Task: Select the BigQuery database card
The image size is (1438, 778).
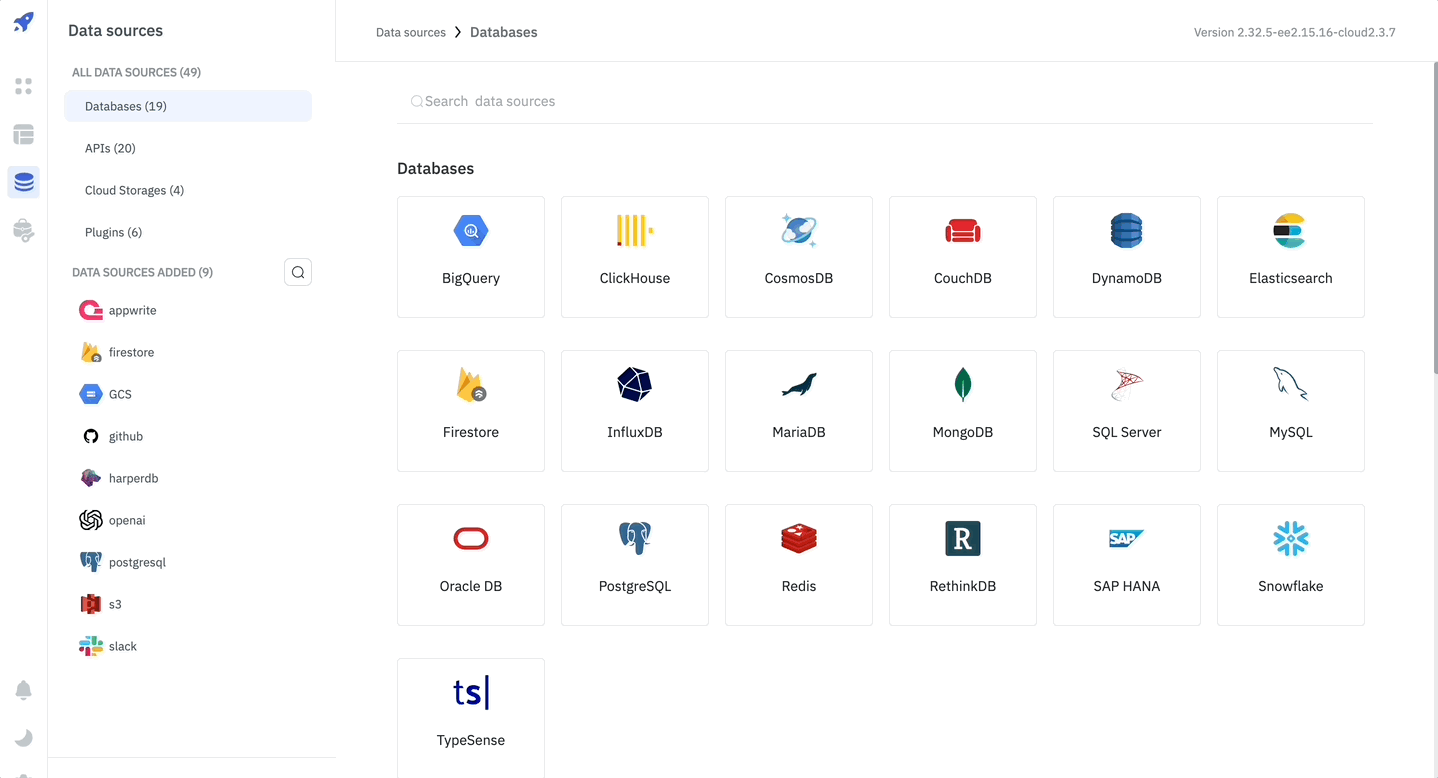Action: tap(471, 257)
